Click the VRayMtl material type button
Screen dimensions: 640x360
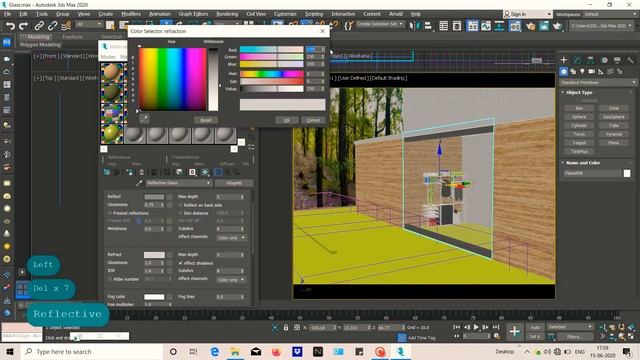click(x=233, y=183)
